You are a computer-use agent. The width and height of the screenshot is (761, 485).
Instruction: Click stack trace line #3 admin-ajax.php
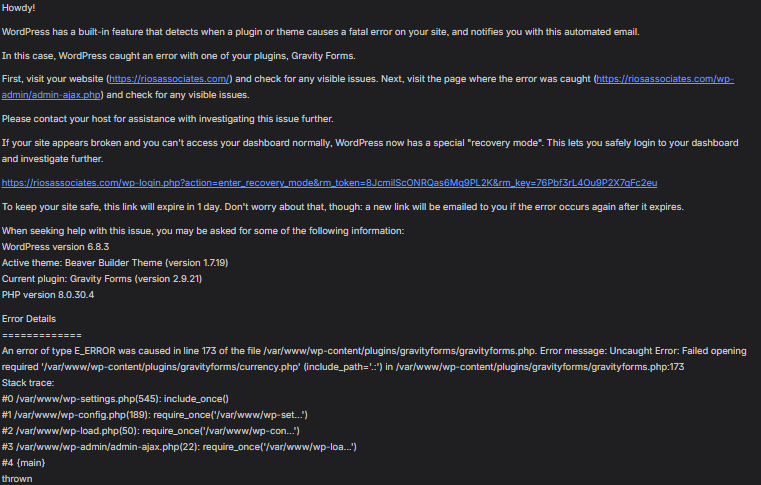pos(179,447)
